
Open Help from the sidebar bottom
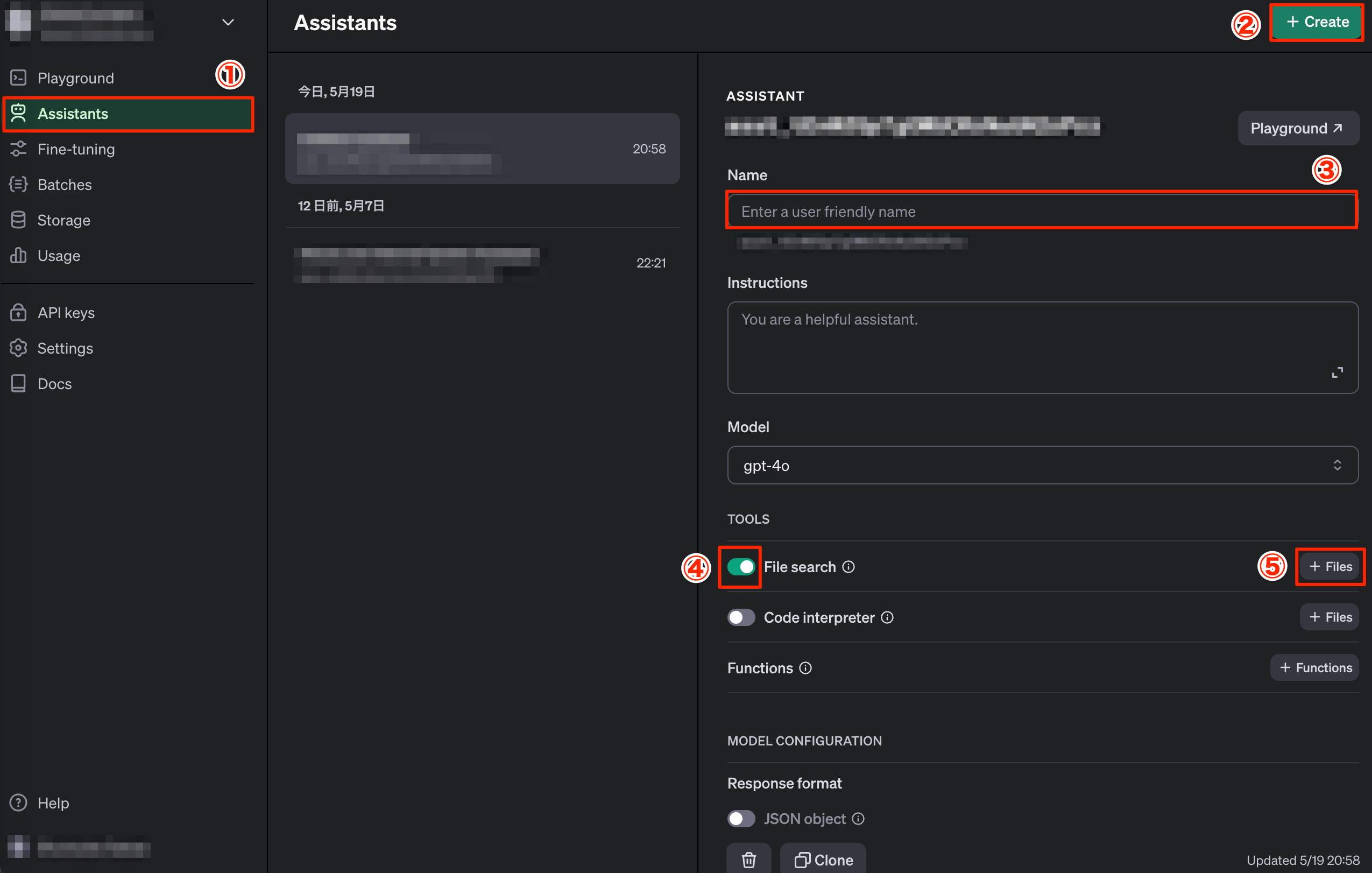click(52, 802)
